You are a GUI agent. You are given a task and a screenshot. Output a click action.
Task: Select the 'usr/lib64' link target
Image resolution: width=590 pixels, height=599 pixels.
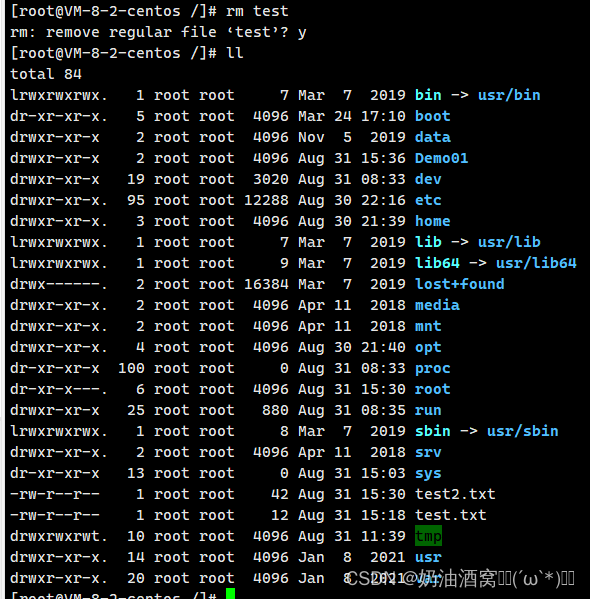tap(536, 263)
